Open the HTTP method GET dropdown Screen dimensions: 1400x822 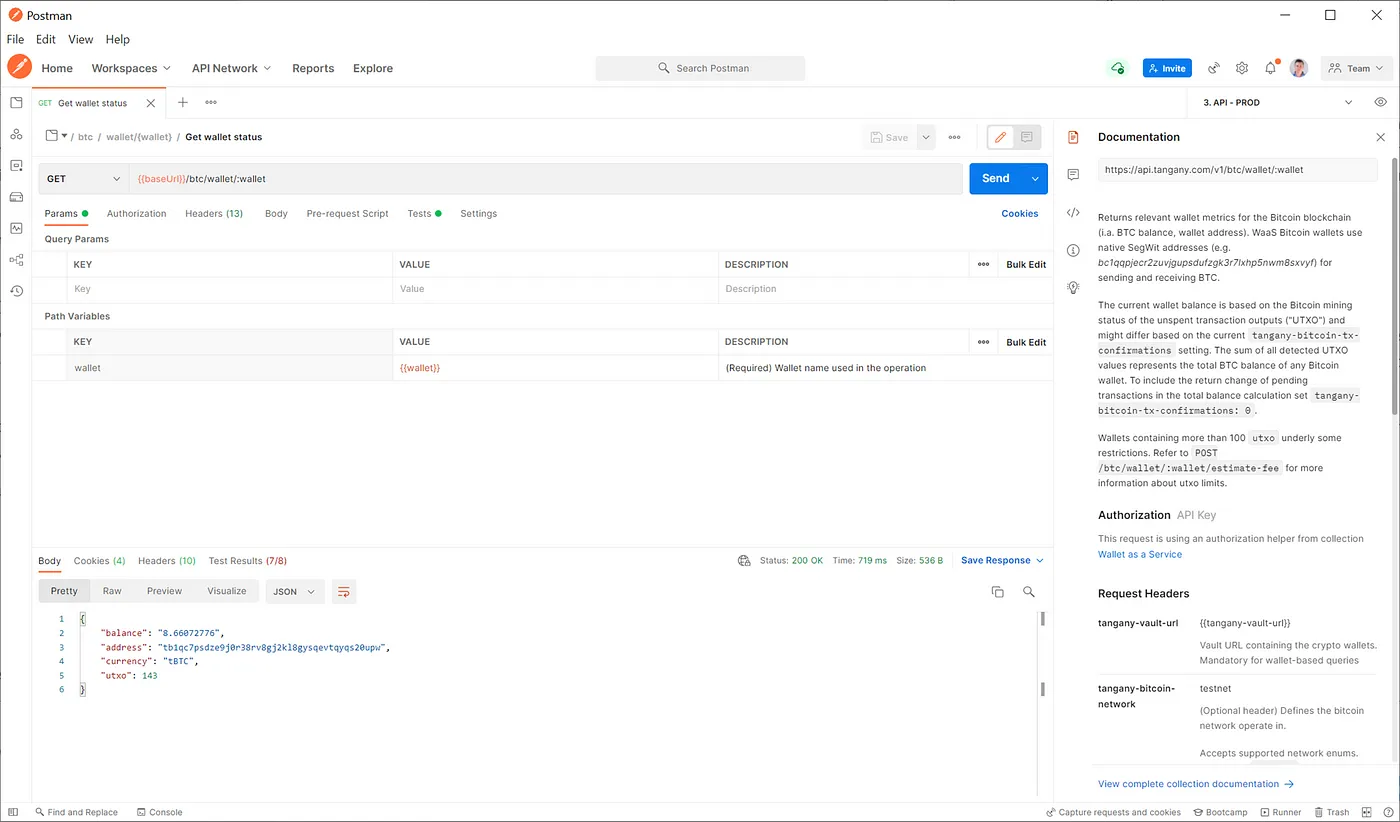[84, 178]
